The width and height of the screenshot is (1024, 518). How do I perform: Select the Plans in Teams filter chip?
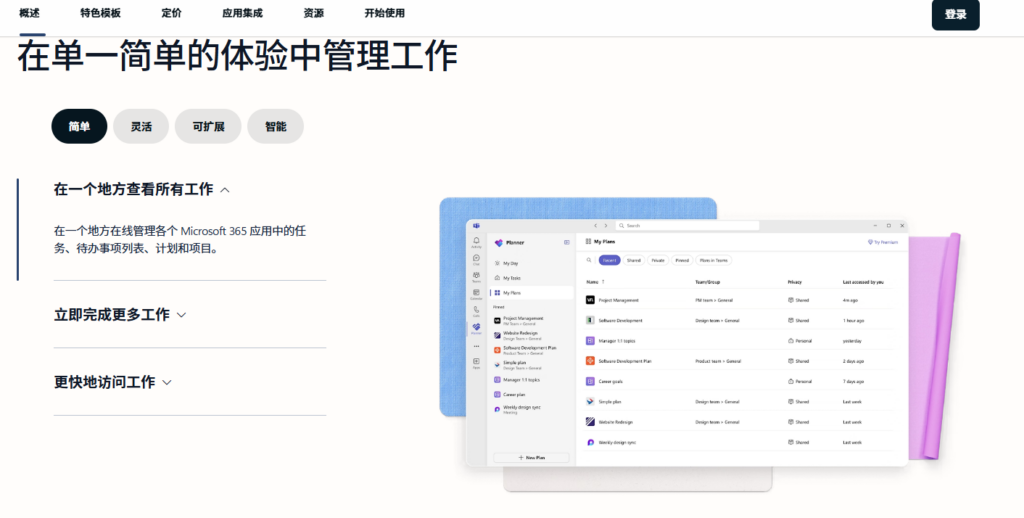714,260
